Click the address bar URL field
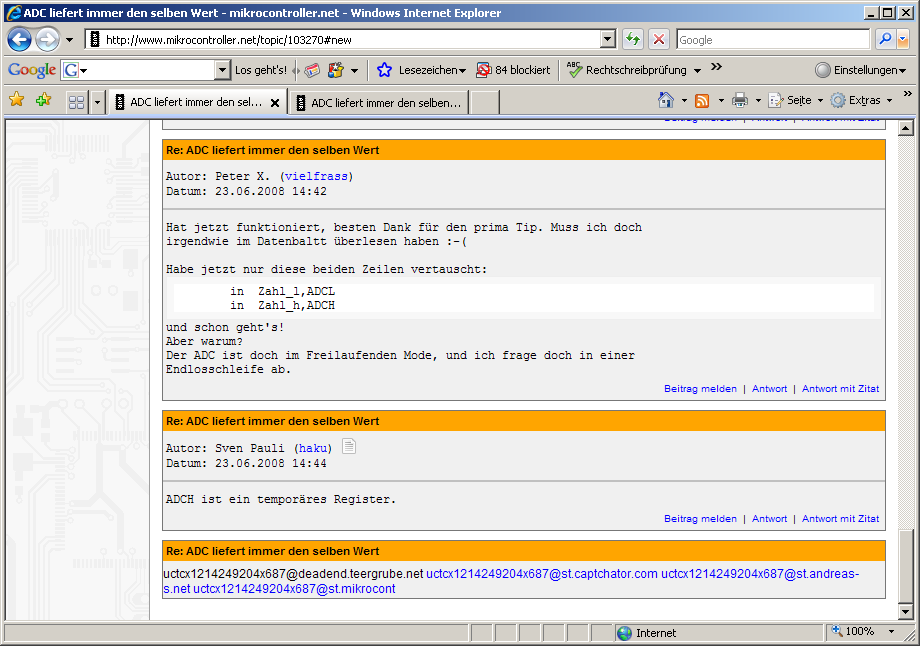Viewport: 920px width, 646px height. 350,40
